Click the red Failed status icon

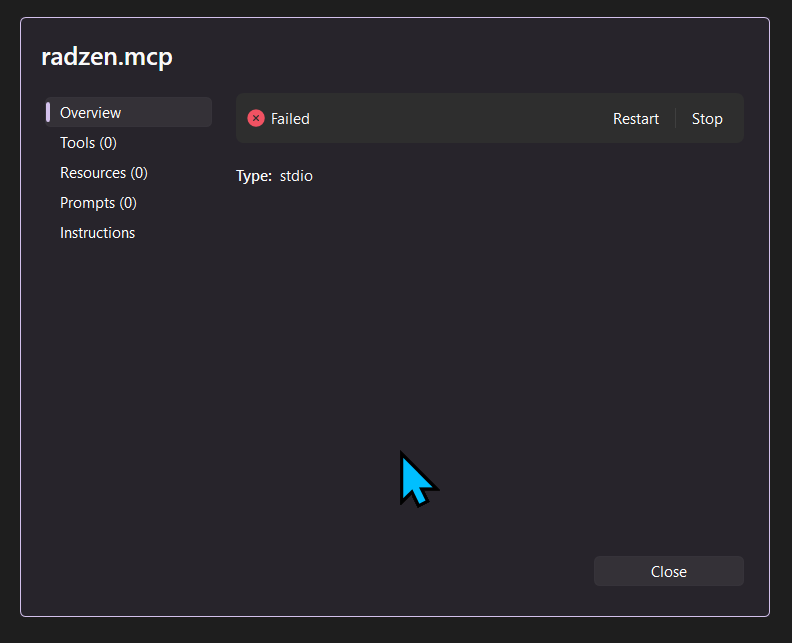[x=256, y=118]
